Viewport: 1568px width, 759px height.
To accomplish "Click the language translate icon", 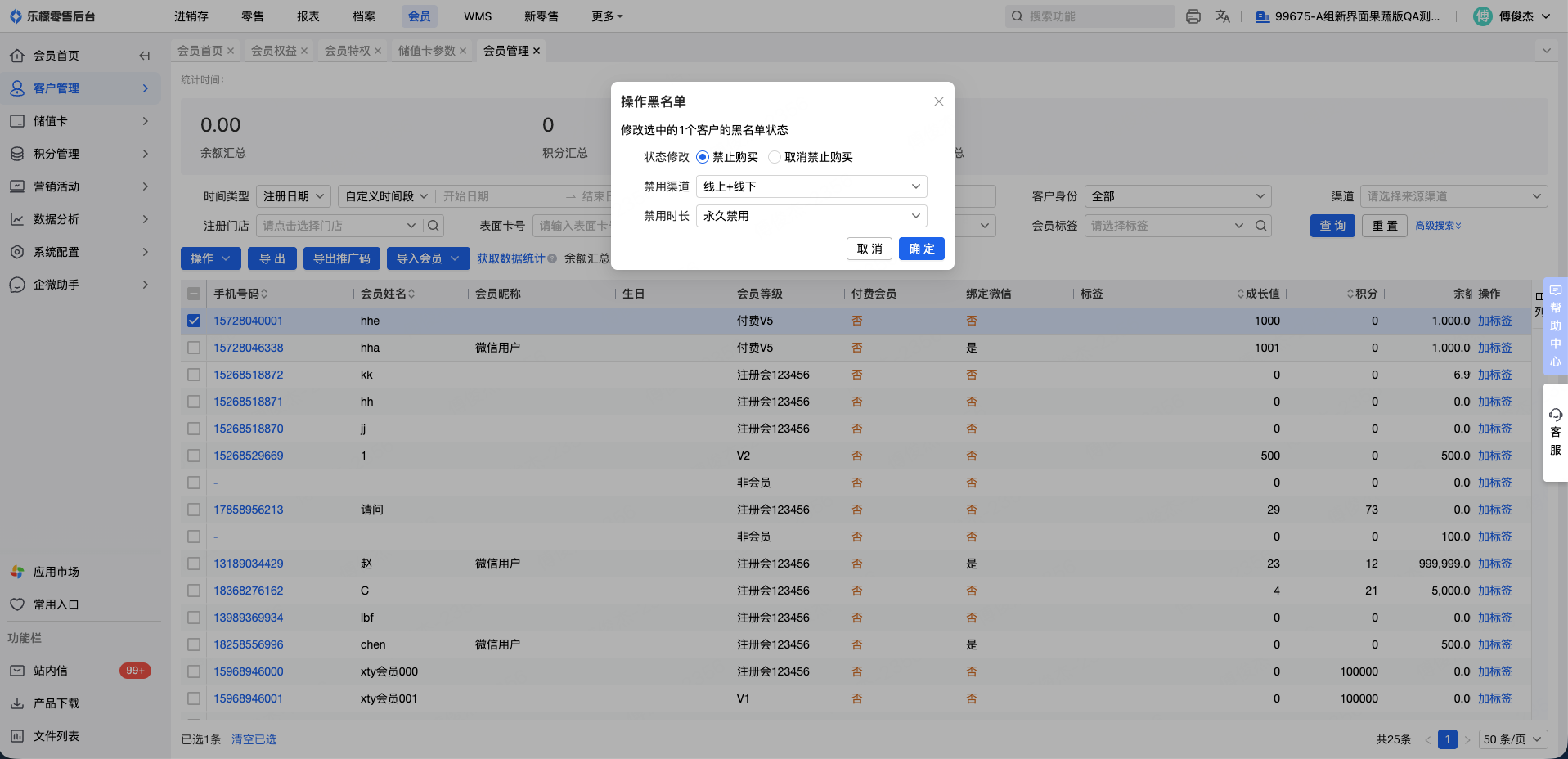I will (1223, 16).
